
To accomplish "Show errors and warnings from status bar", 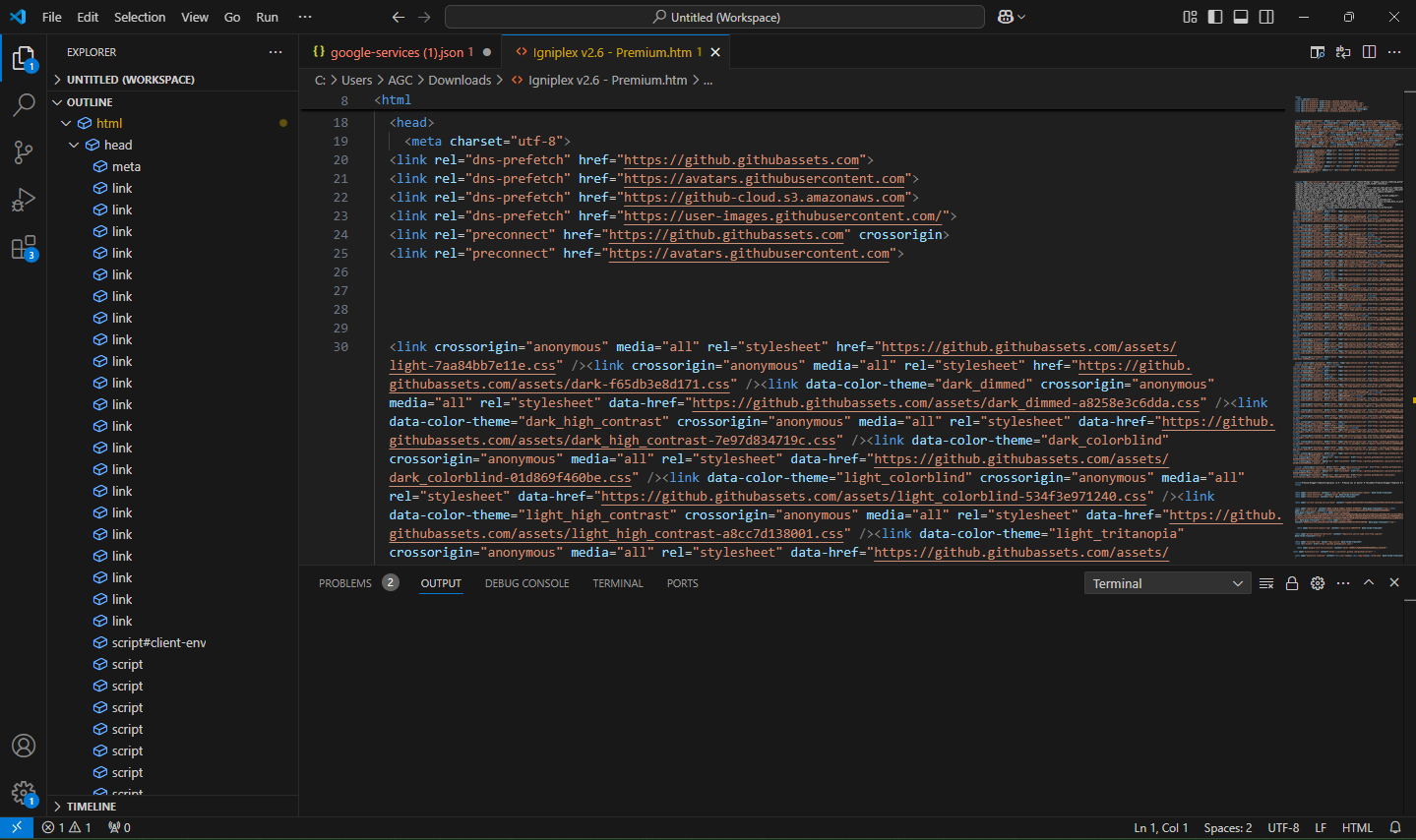I will (x=66, y=828).
